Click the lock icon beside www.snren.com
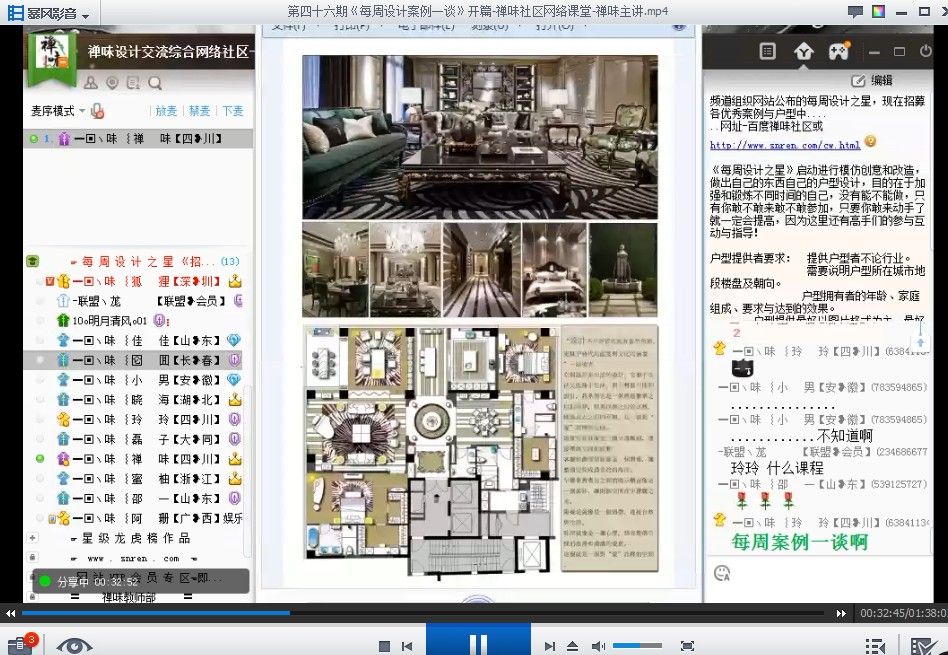948x655 pixels. tap(33, 558)
